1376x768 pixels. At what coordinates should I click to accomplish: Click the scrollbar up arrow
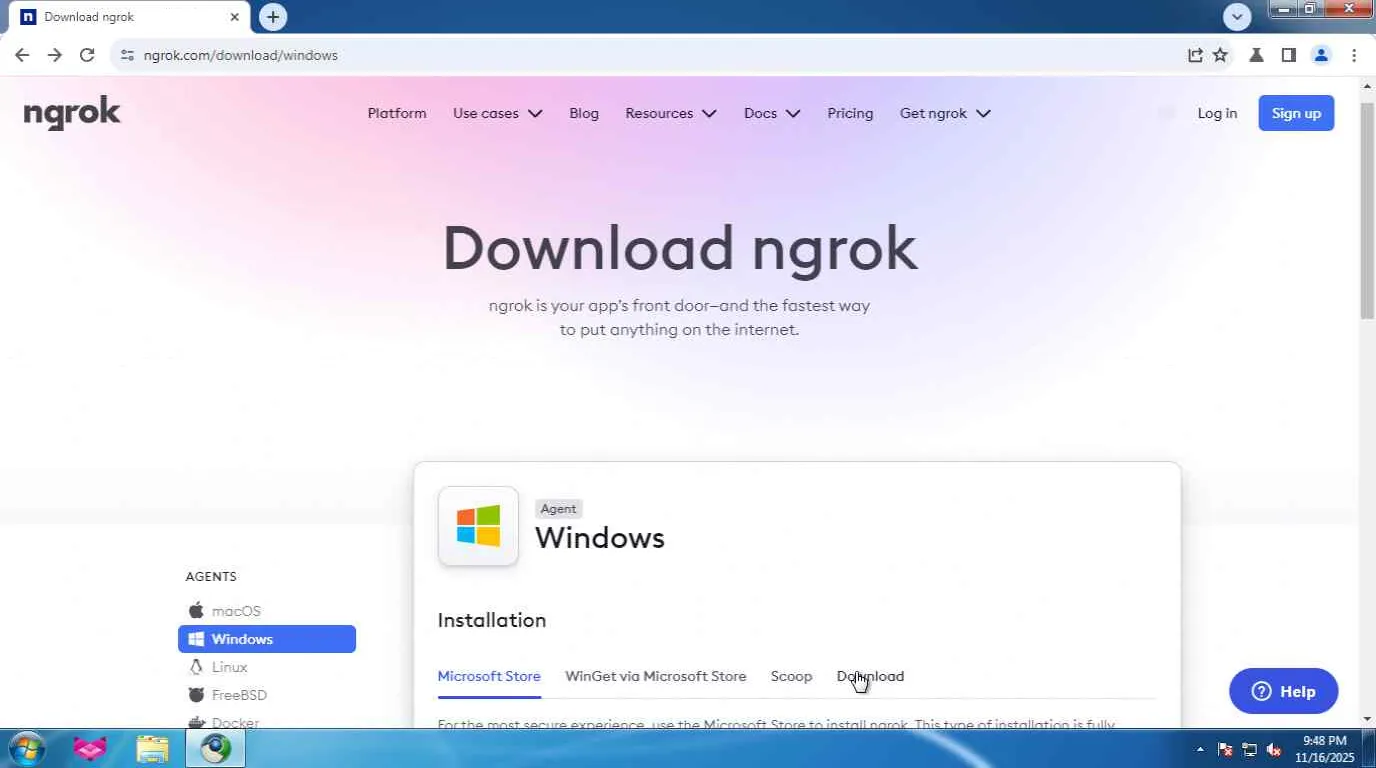pyautogui.click(x=1367, y=86)
